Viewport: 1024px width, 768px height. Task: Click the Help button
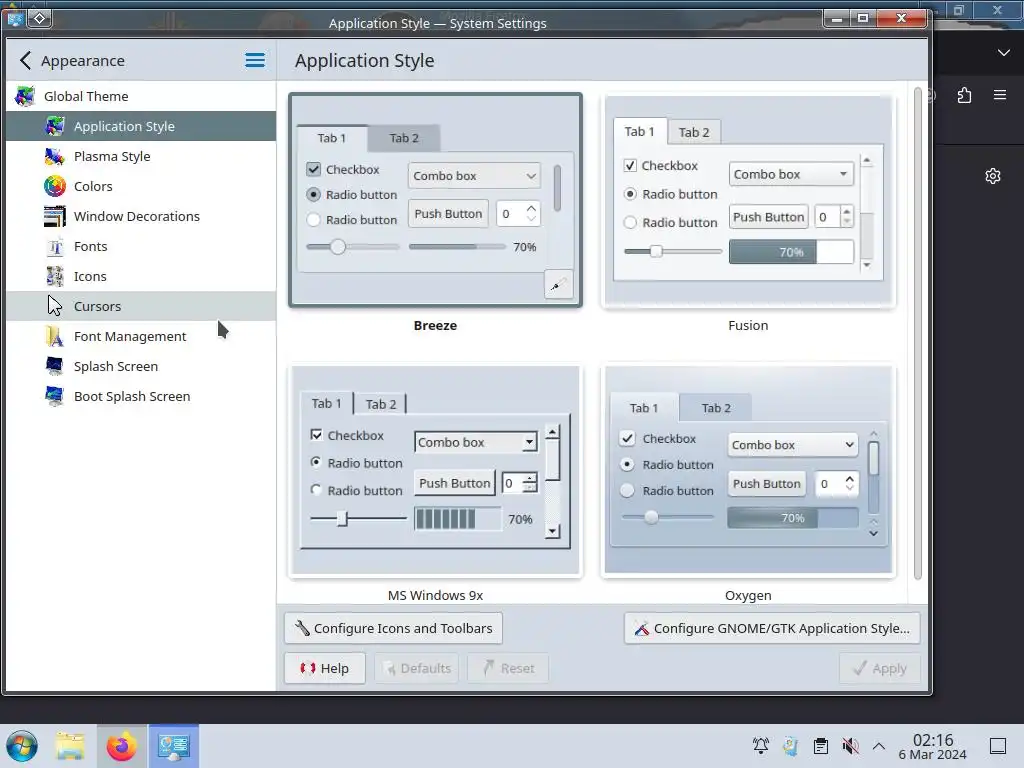[x=325, y=668]
